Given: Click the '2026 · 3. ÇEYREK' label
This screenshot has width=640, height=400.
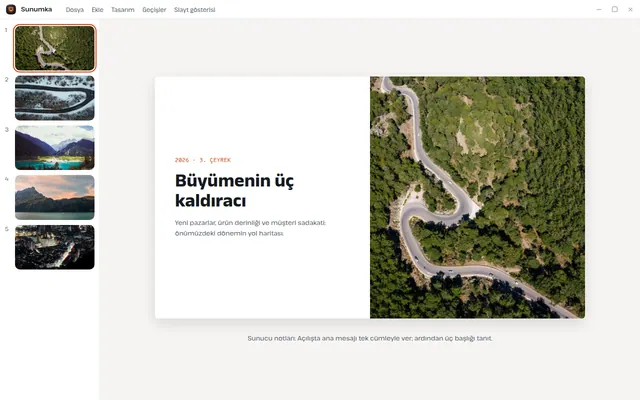Looking at the screenshot, I should coord(203,160).
